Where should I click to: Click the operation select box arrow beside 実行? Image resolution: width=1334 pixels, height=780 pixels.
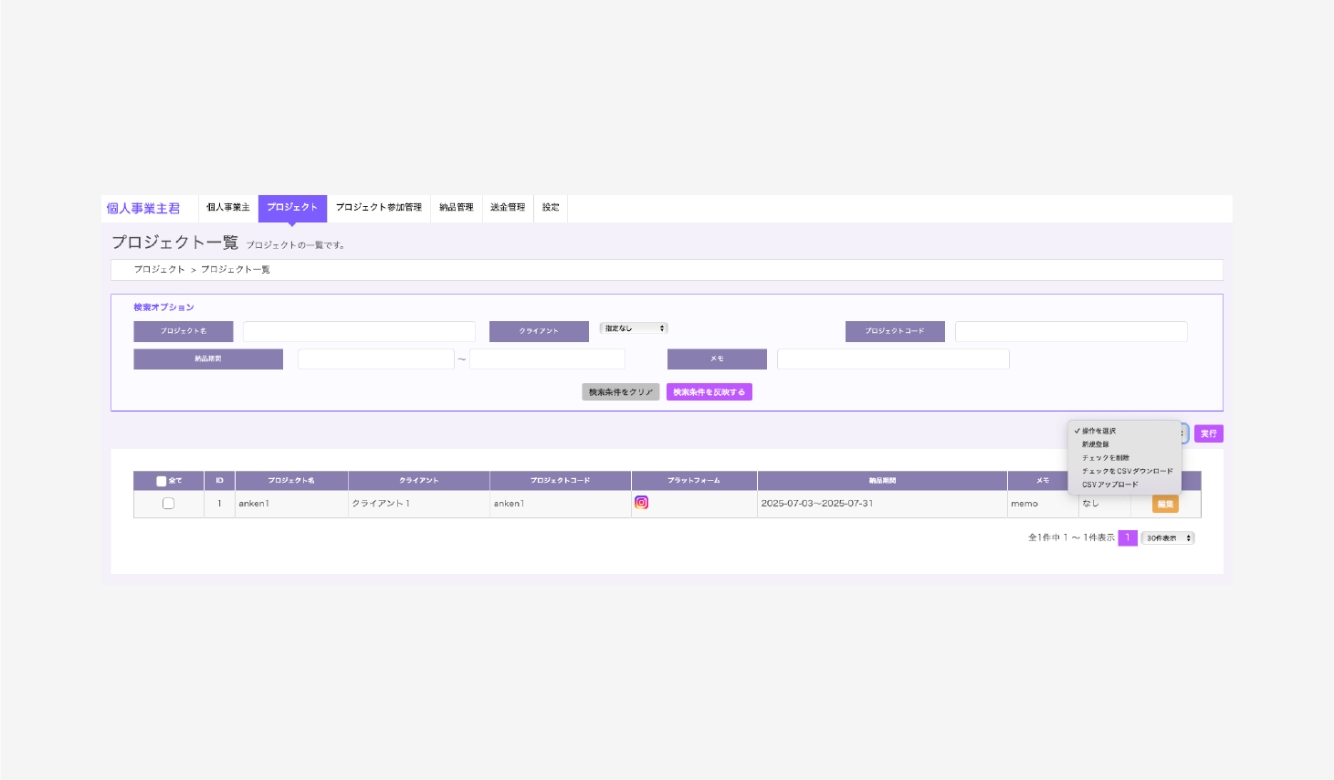click(1184, 433)
